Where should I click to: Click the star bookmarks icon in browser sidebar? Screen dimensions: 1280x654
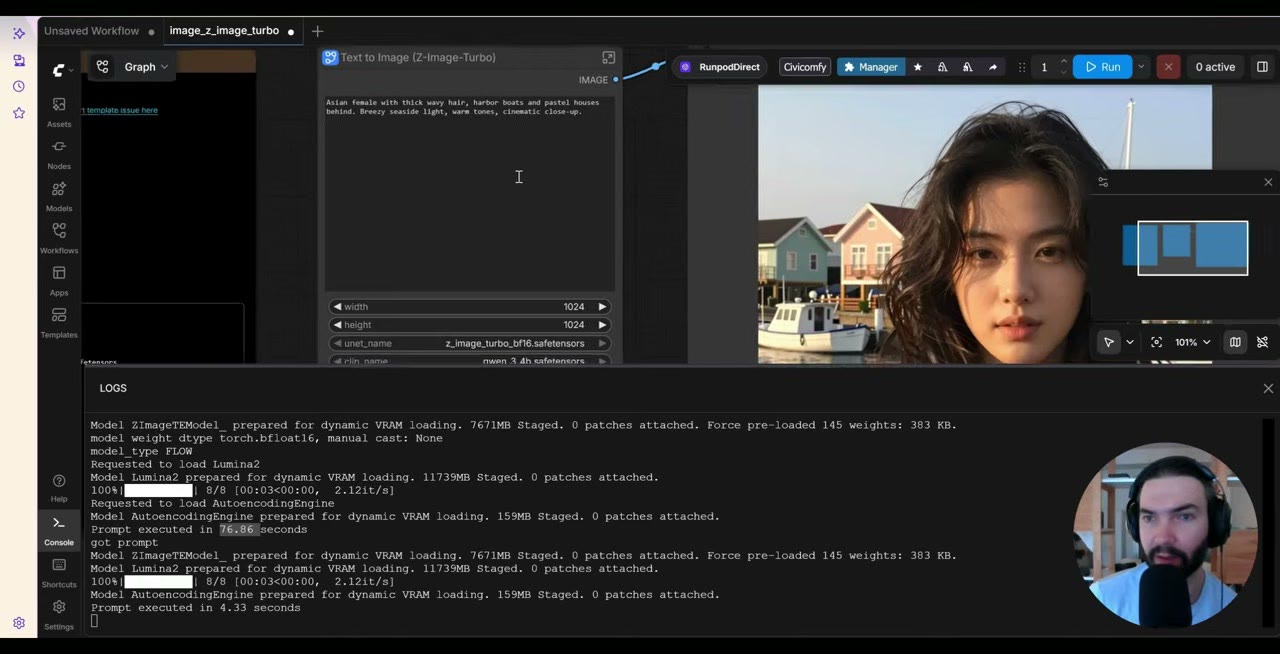point(19,113)
